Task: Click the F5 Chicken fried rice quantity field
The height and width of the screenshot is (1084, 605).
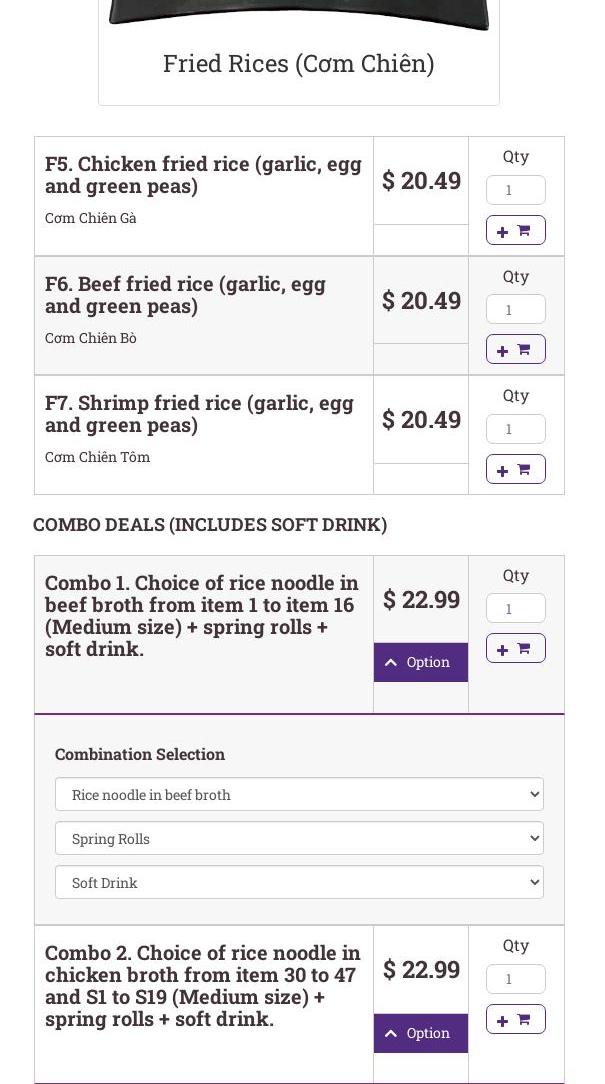Action: pos(515,190)
